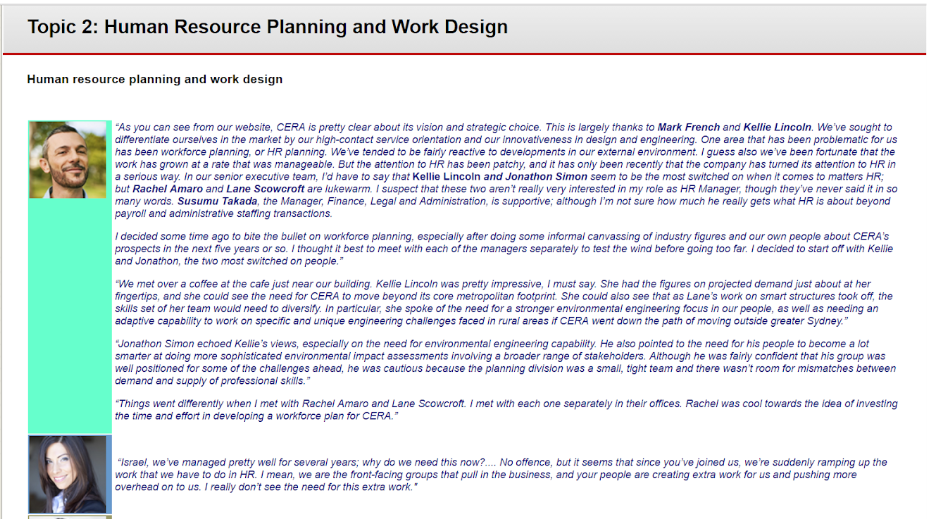
Task: Click the "Topic 2: Human Resource Planning" page title
Action: tap(267, 27)
